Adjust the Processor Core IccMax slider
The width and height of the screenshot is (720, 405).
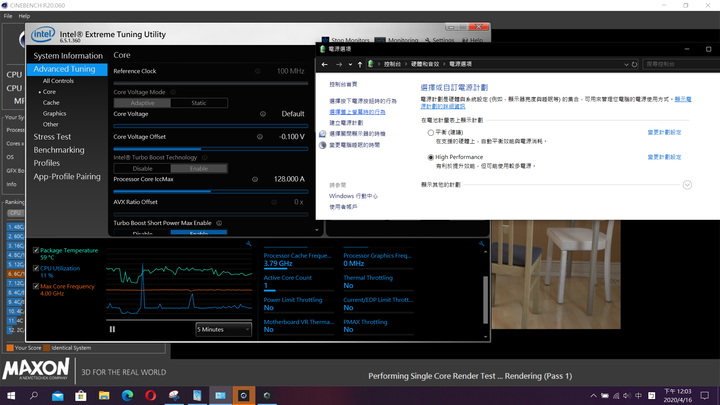(x=211, y=191)
